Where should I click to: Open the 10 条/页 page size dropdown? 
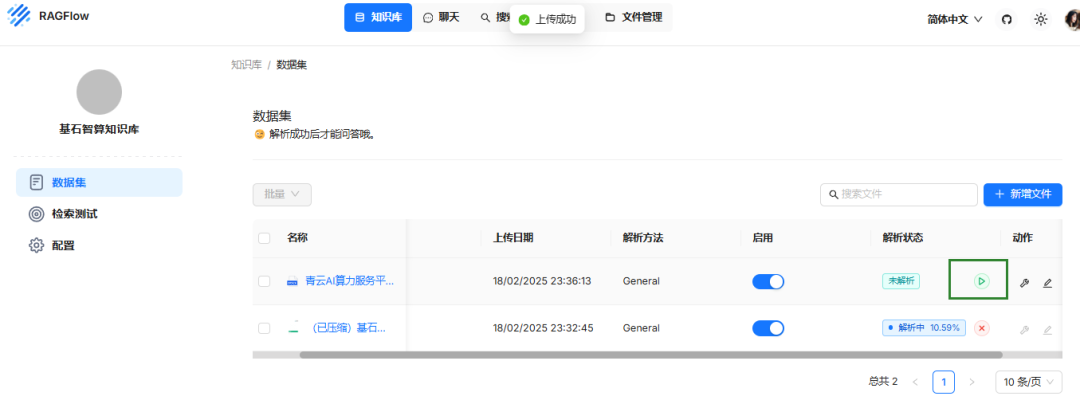click(1029, 381)
